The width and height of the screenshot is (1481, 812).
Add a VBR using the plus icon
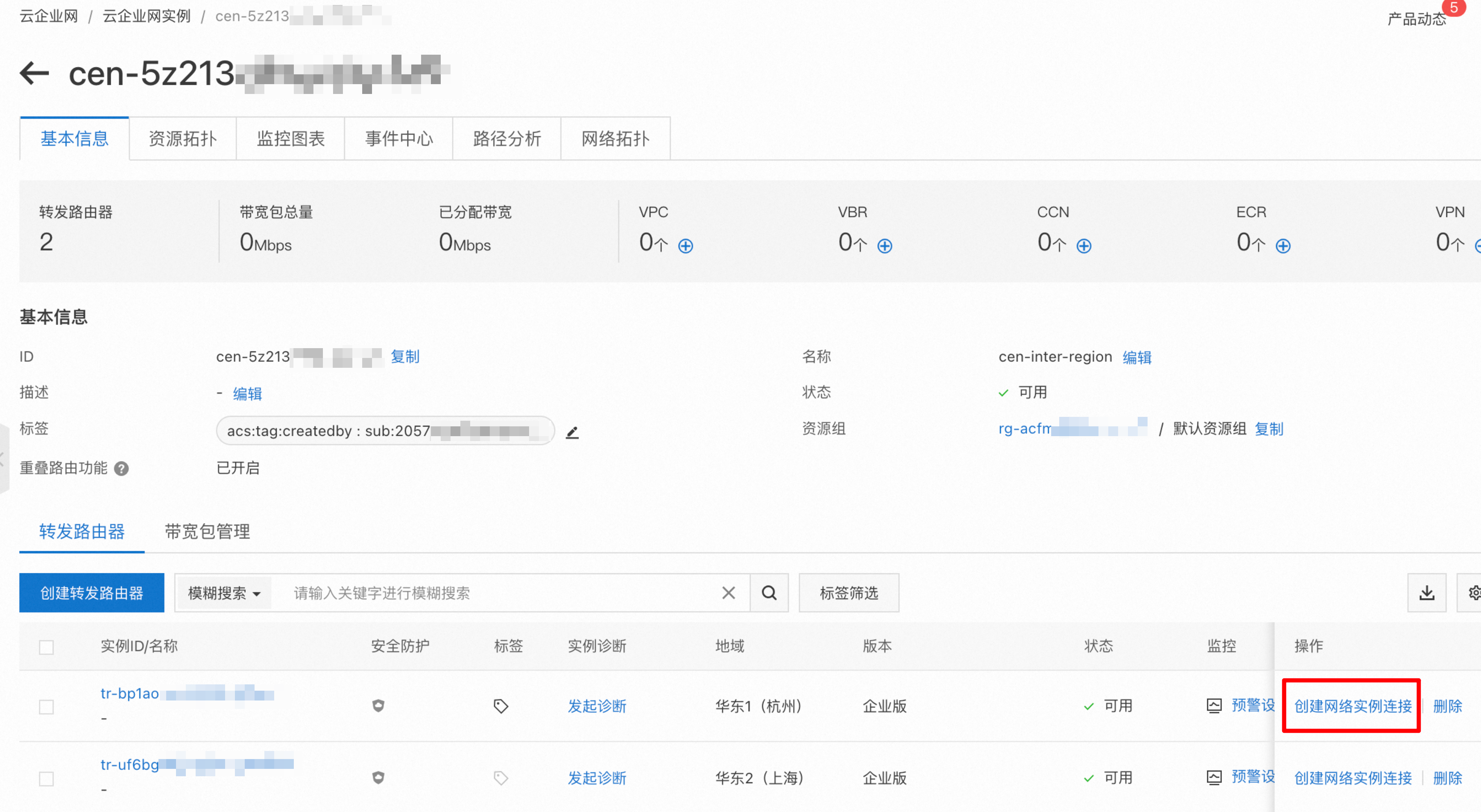click(885, 246)
